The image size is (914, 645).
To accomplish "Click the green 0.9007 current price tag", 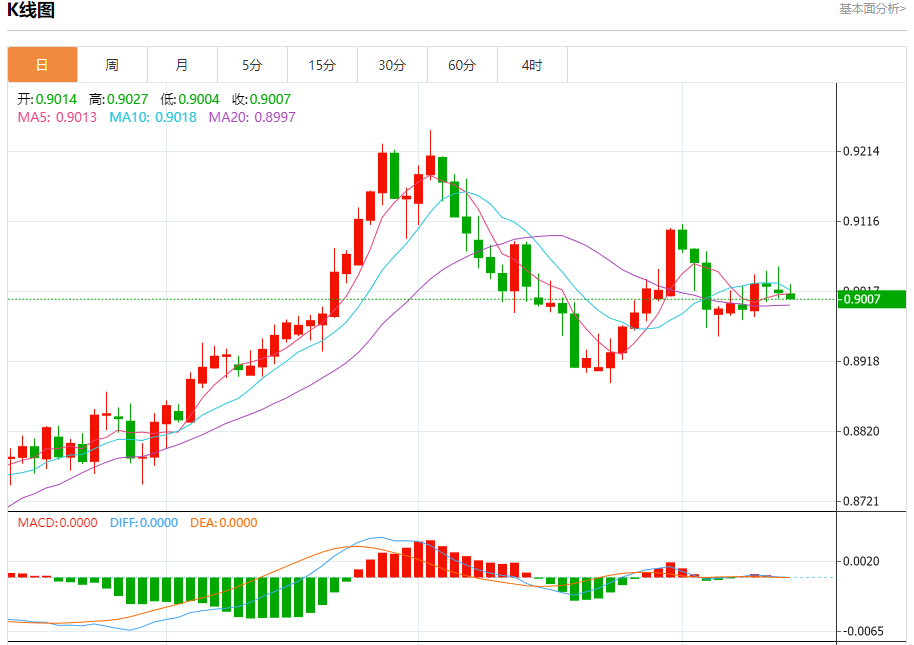I will [x=871, y=299].
